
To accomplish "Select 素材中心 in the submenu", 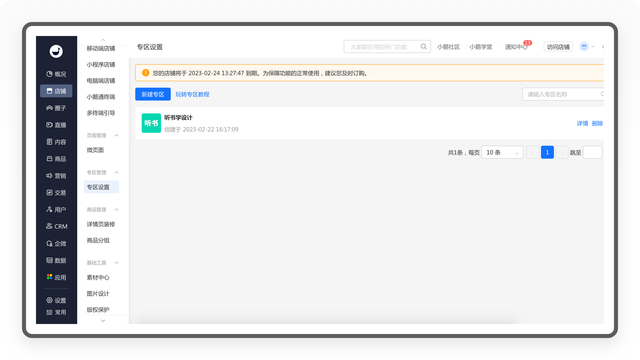I will pos(98,278).
